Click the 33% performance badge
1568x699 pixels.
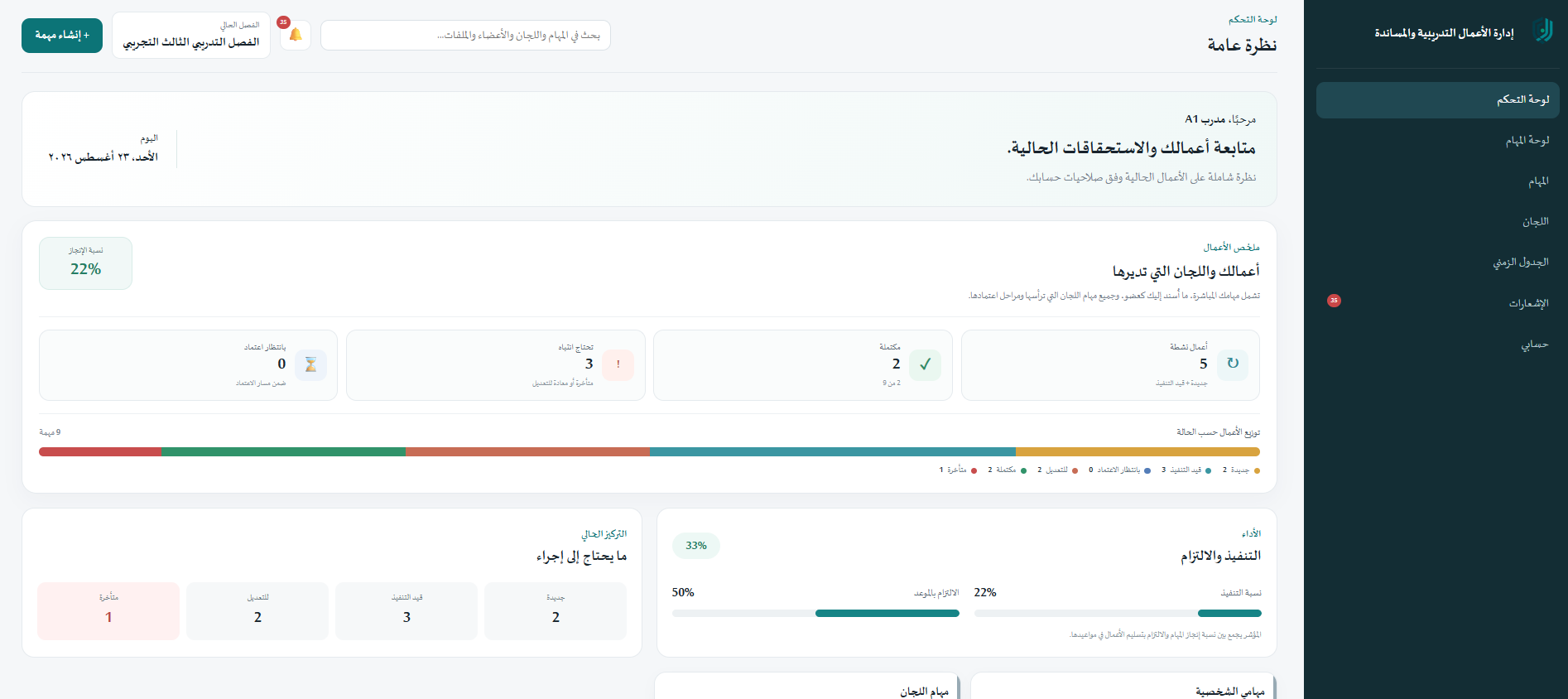696,546
